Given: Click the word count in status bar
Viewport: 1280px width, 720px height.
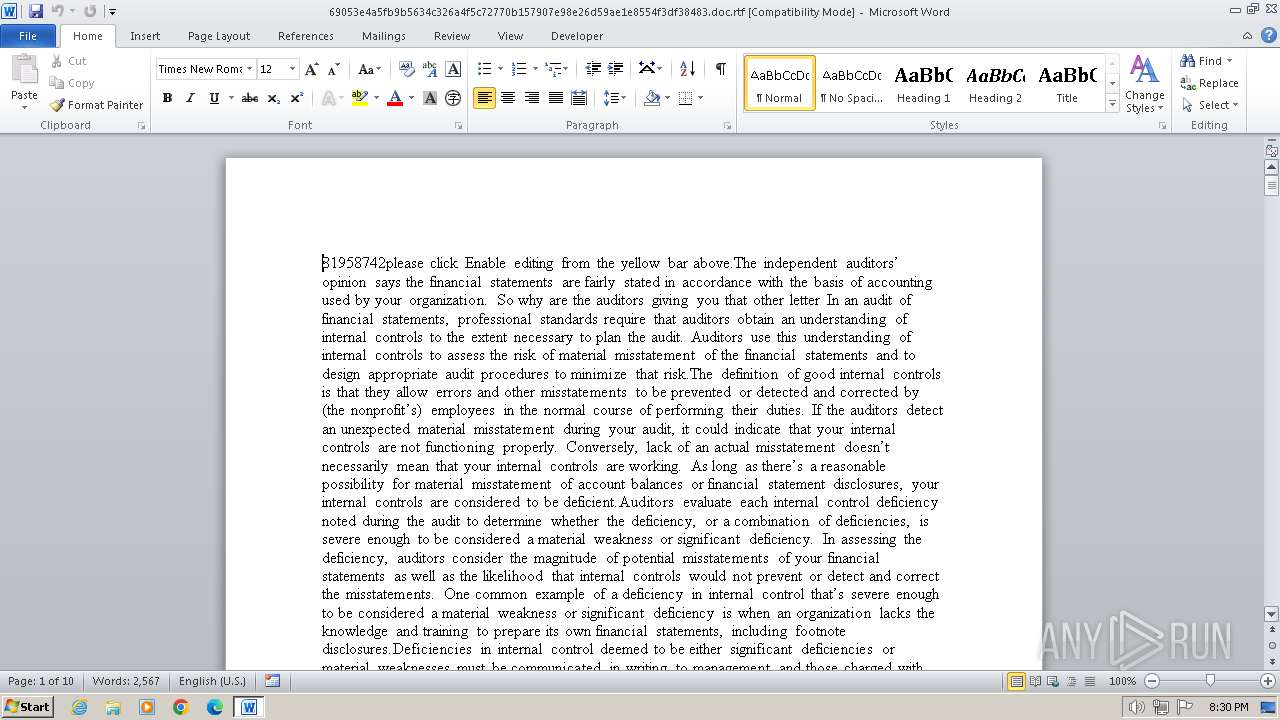Looking at the screenshot, I should pos(126,681).
